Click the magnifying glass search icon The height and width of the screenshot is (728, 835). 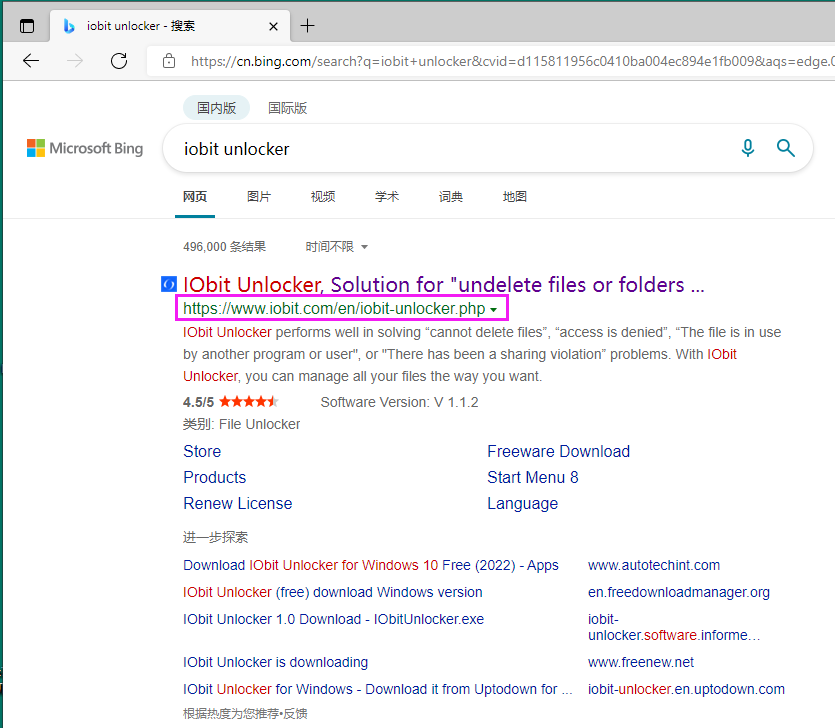pyautogui.click(x=786, y=149)
